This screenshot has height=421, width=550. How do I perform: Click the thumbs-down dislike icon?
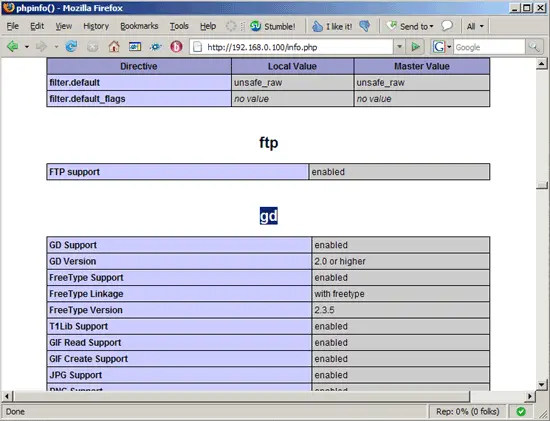pos(365,26)
